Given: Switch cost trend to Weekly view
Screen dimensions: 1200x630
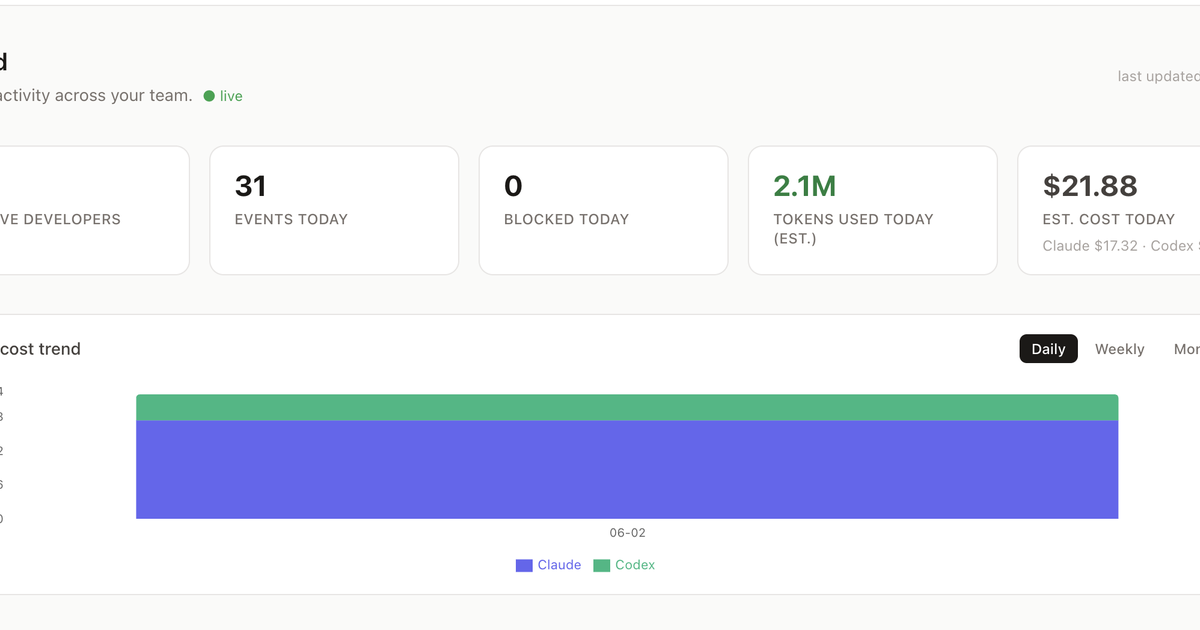Looking at the screenshot, I should [1119, 349].
